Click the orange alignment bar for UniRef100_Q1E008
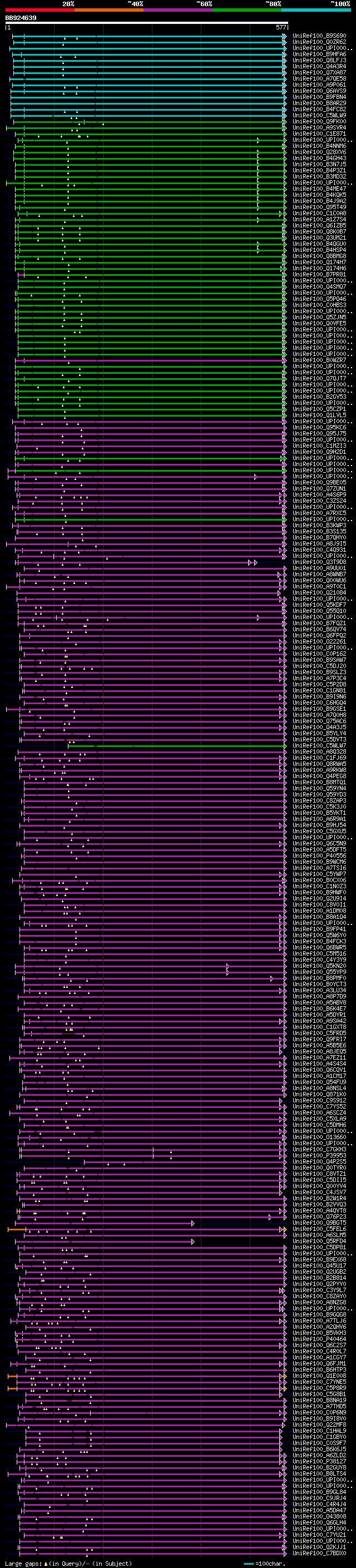This screenshot has width=356, height=1568. 13,1376
